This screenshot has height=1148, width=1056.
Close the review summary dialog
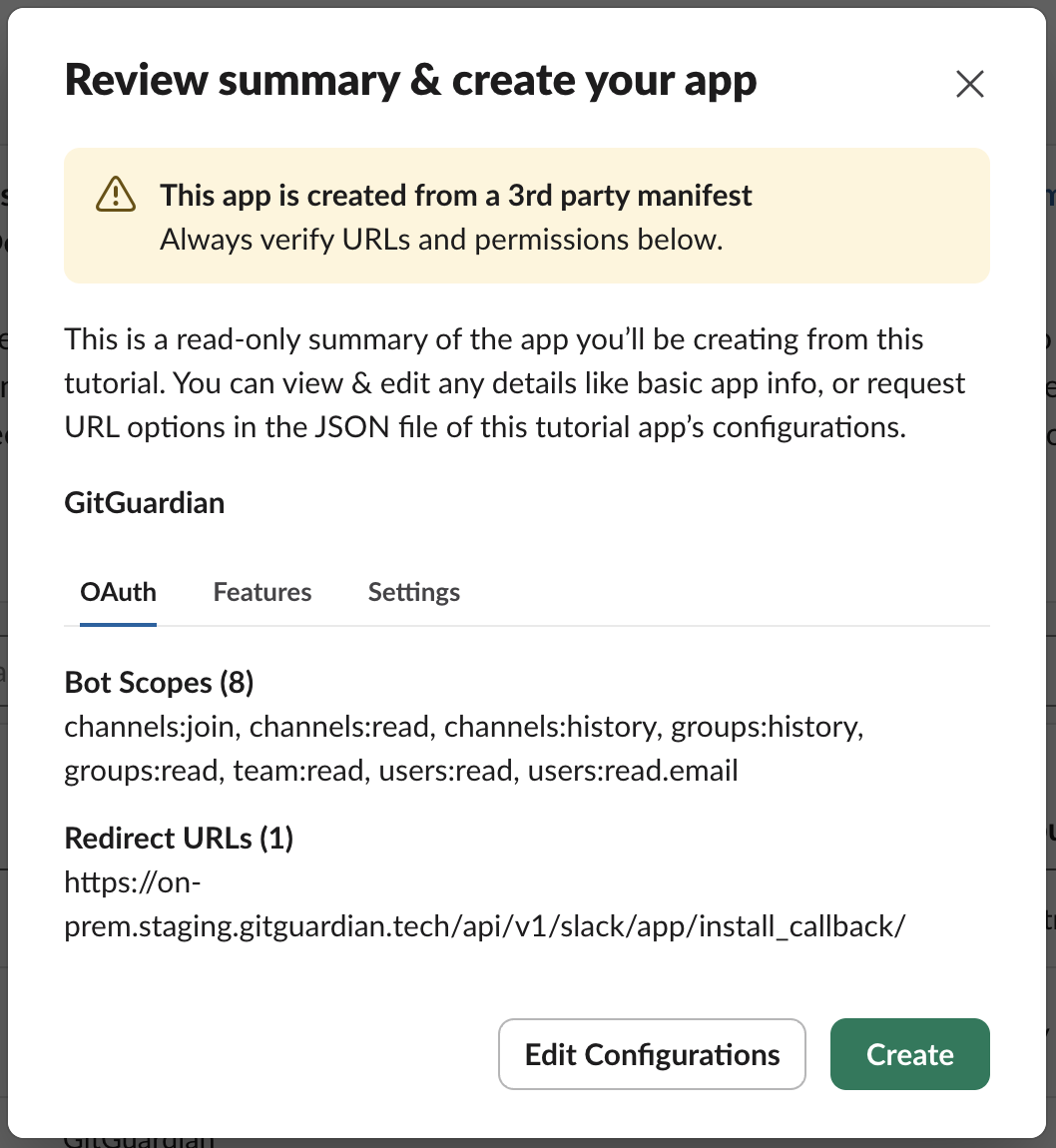coord(969,84)
